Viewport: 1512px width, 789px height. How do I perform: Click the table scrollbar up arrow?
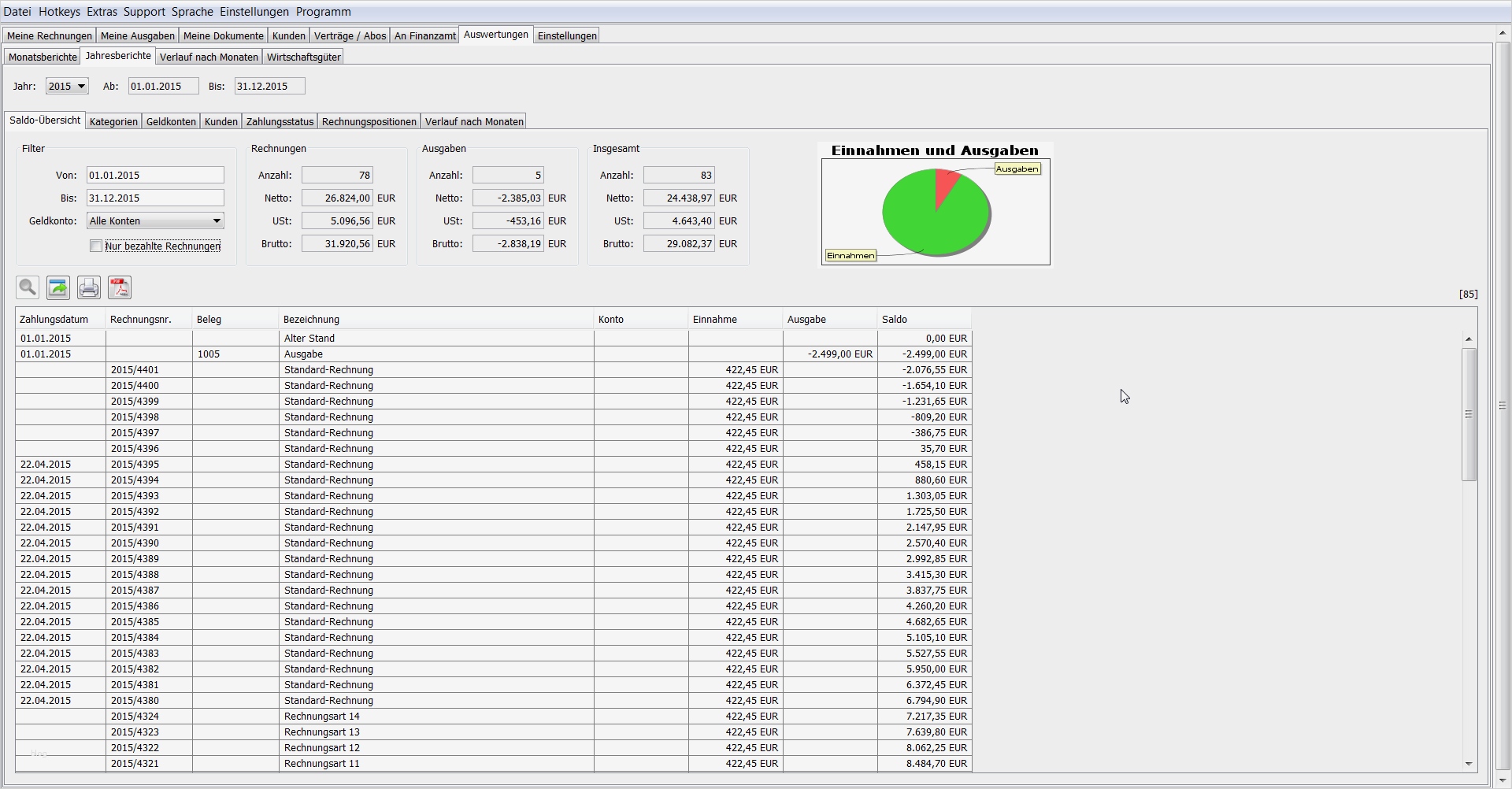[x=1469, y=339]
